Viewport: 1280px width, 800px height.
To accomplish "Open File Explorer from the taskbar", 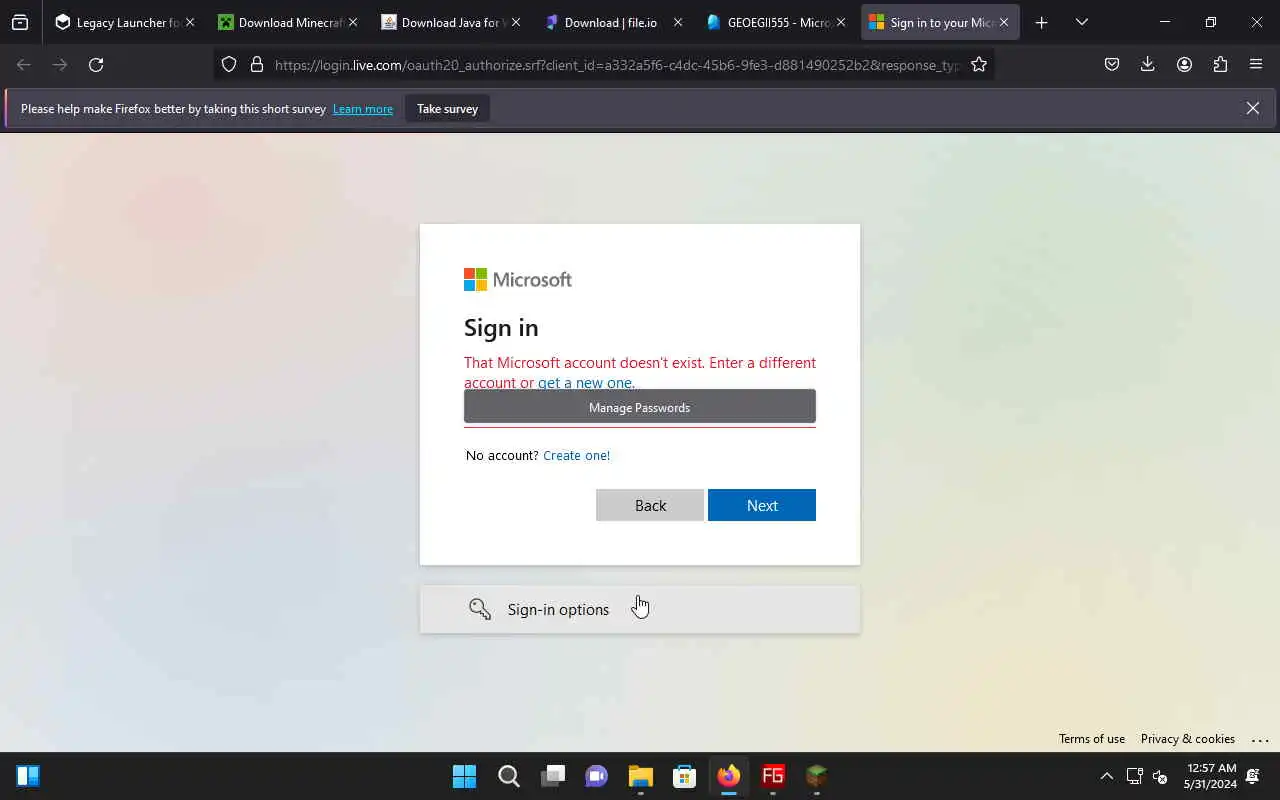I will (641, 776).
